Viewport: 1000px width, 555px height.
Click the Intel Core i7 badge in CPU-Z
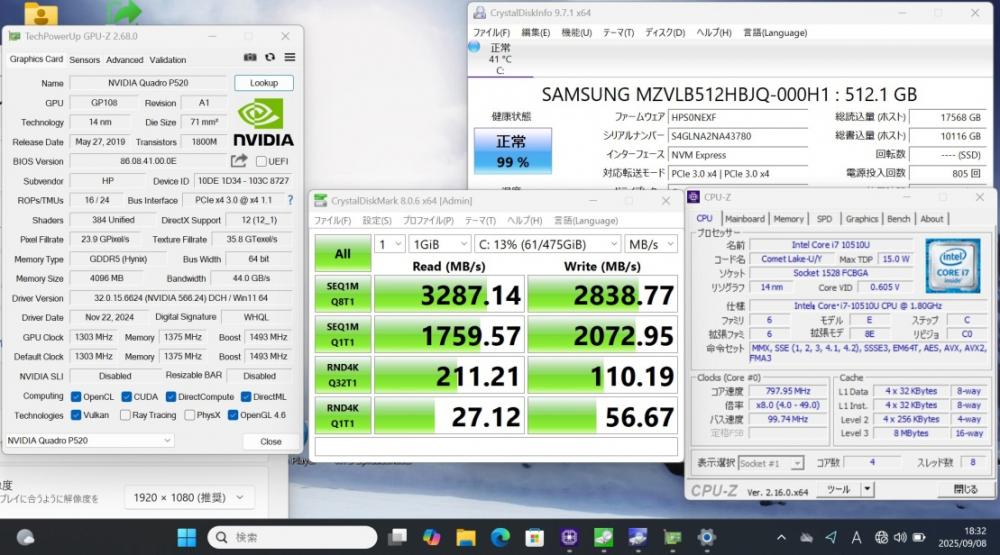953,265
